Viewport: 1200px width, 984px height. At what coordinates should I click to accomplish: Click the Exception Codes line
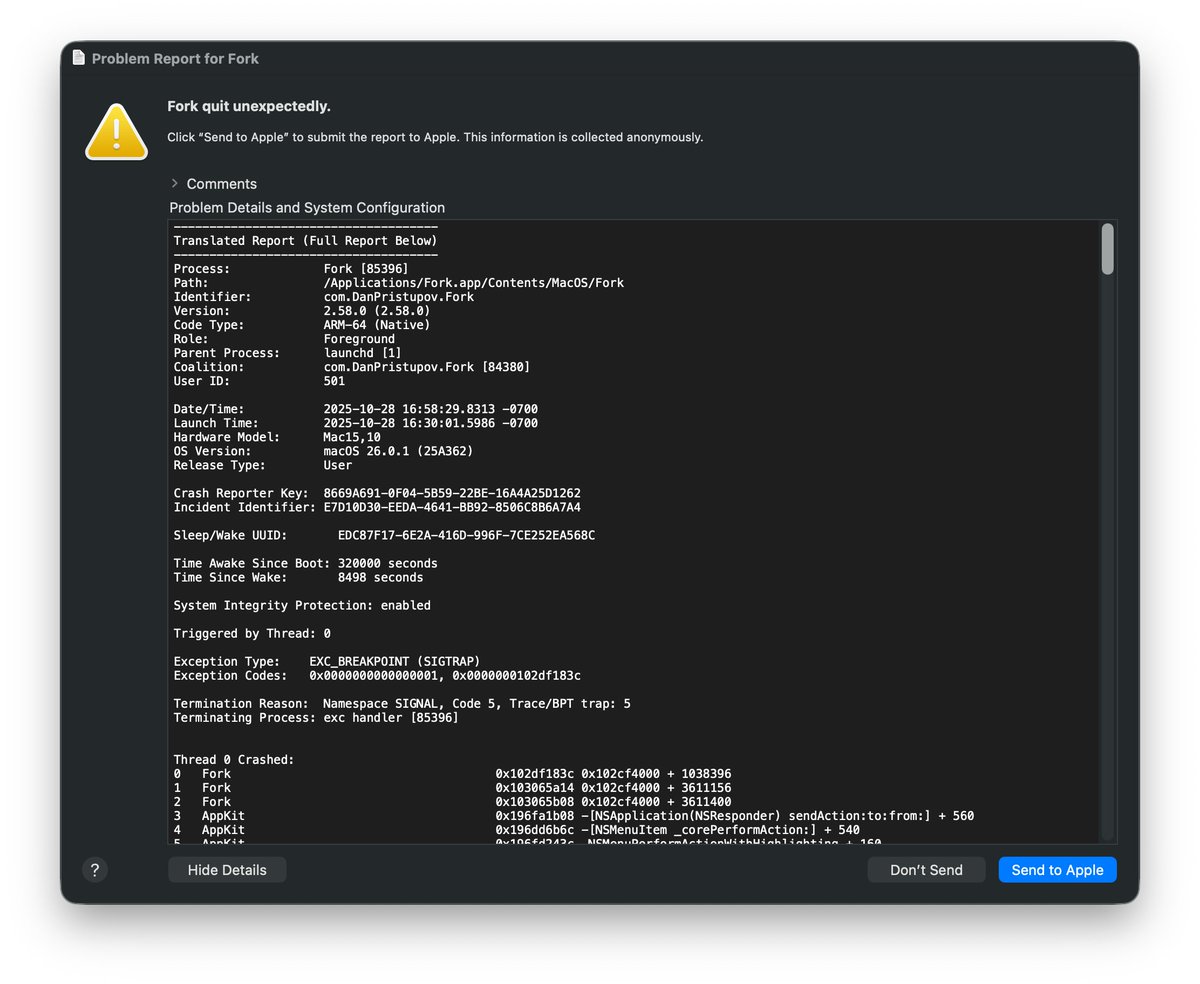pyautogui.click(x=377, y=675)
